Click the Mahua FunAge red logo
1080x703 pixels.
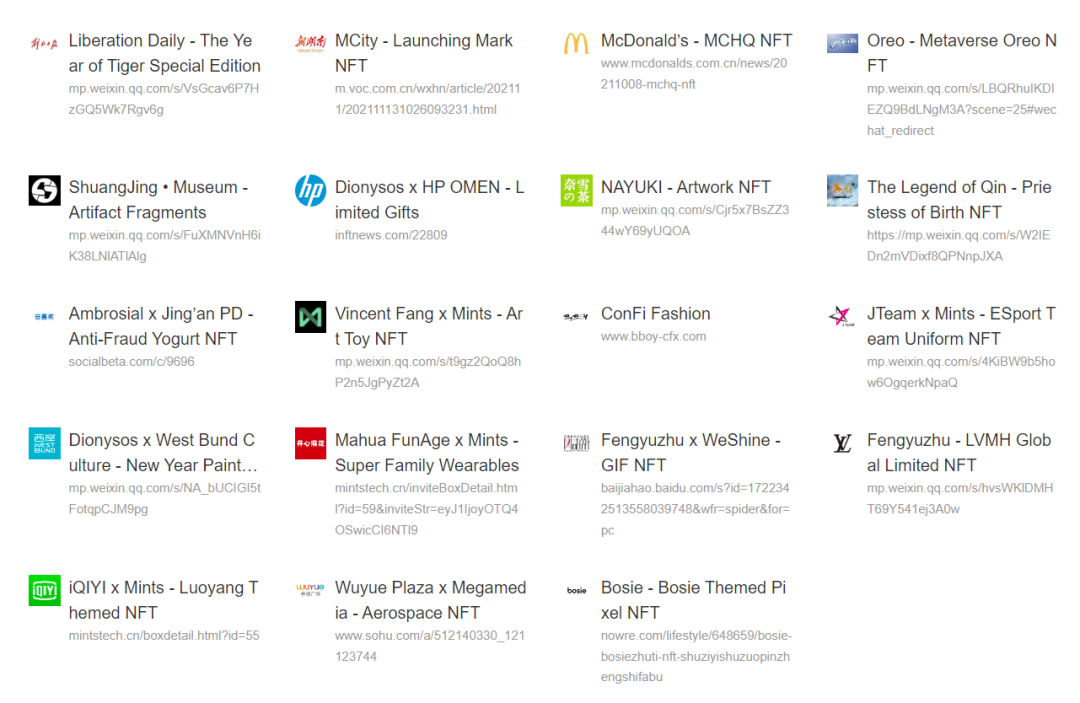pos(310,443)
